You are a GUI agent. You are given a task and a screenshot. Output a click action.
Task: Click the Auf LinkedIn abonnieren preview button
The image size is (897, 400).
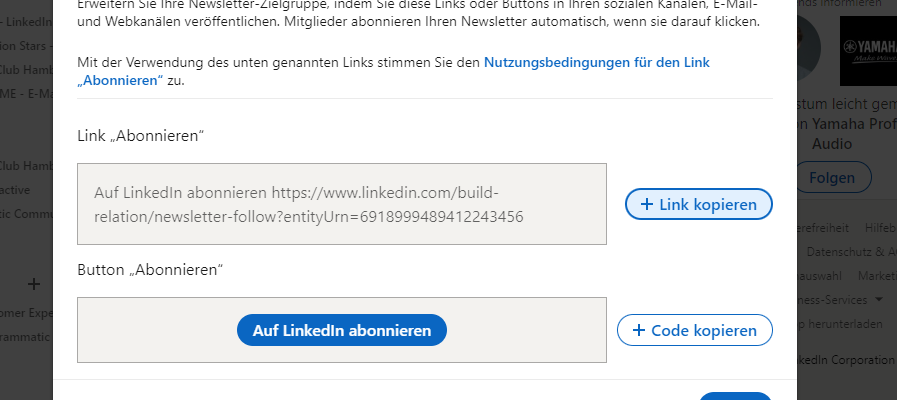click(341, 329)
